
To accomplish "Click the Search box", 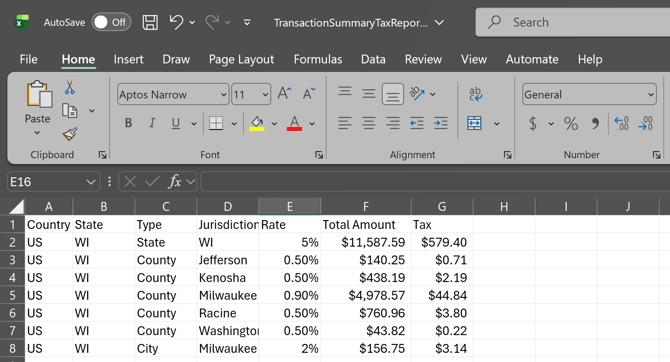I will tap(573, 22).
